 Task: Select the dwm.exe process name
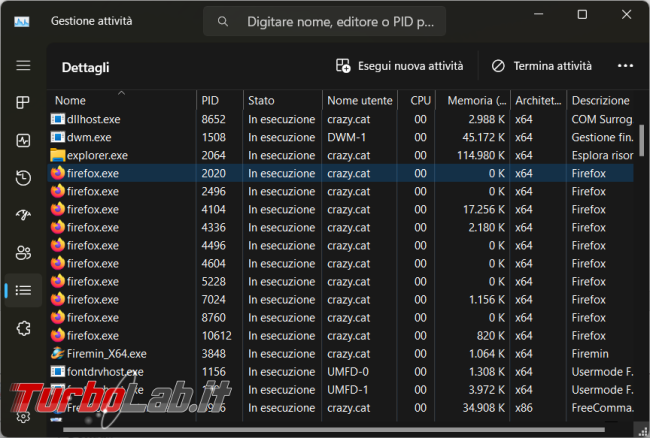point(89,137)
